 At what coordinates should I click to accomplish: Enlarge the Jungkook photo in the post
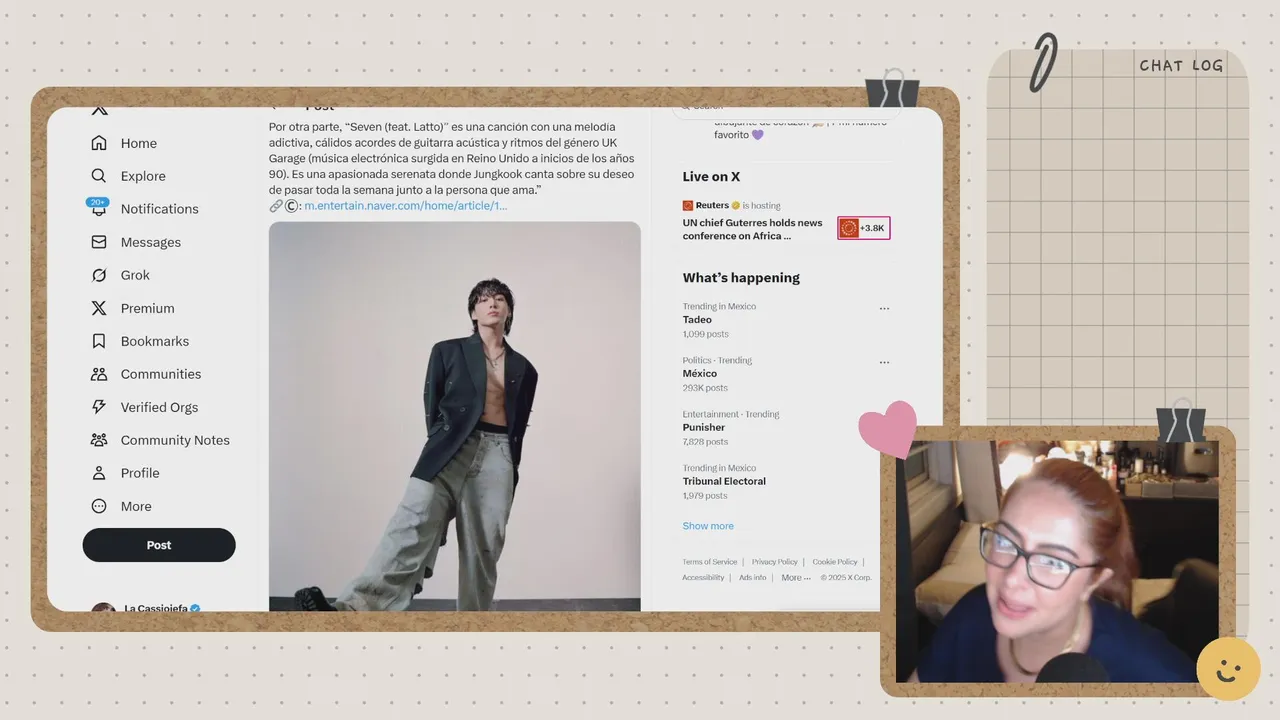(455, 416)
